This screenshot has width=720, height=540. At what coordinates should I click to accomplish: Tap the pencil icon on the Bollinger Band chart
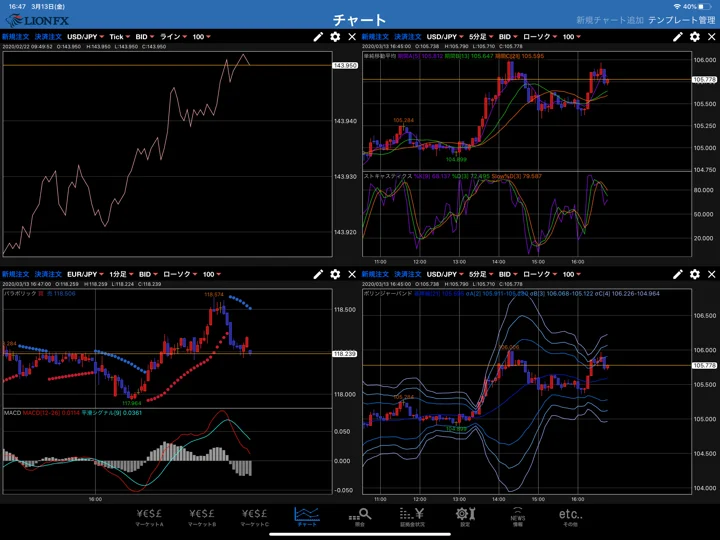[677, 274]
